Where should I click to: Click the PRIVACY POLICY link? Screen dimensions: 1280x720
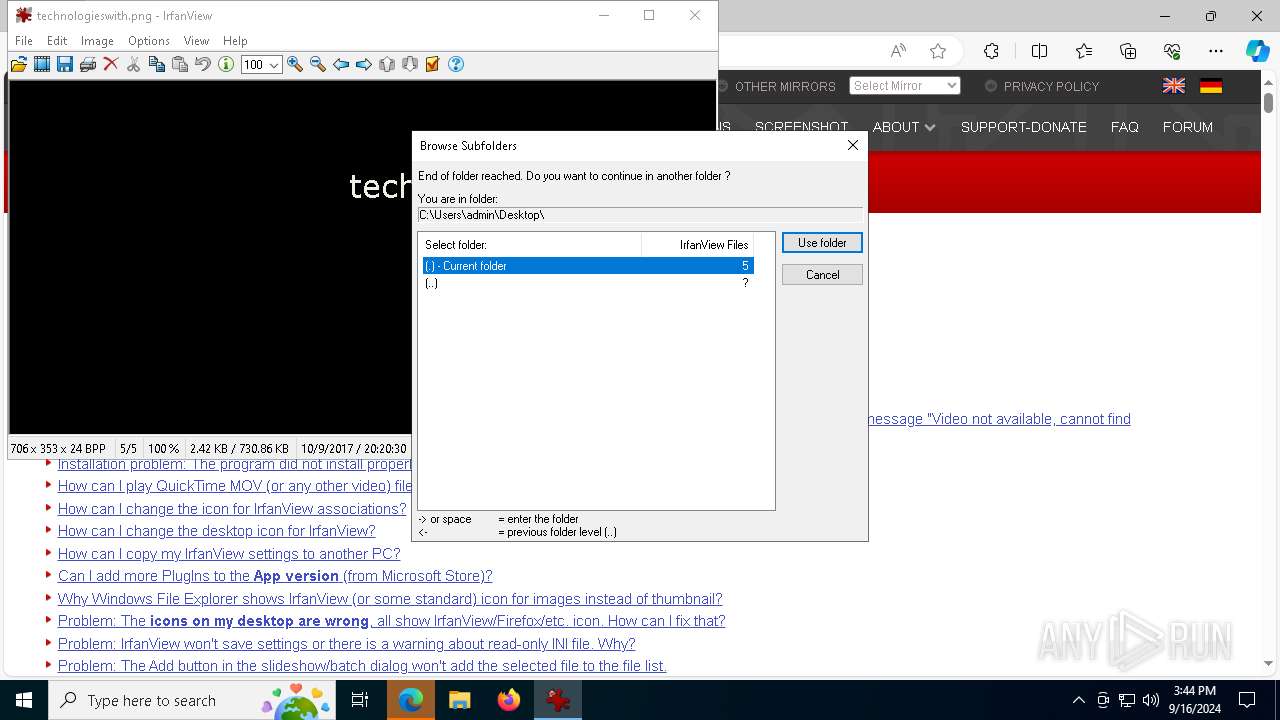1051,86
